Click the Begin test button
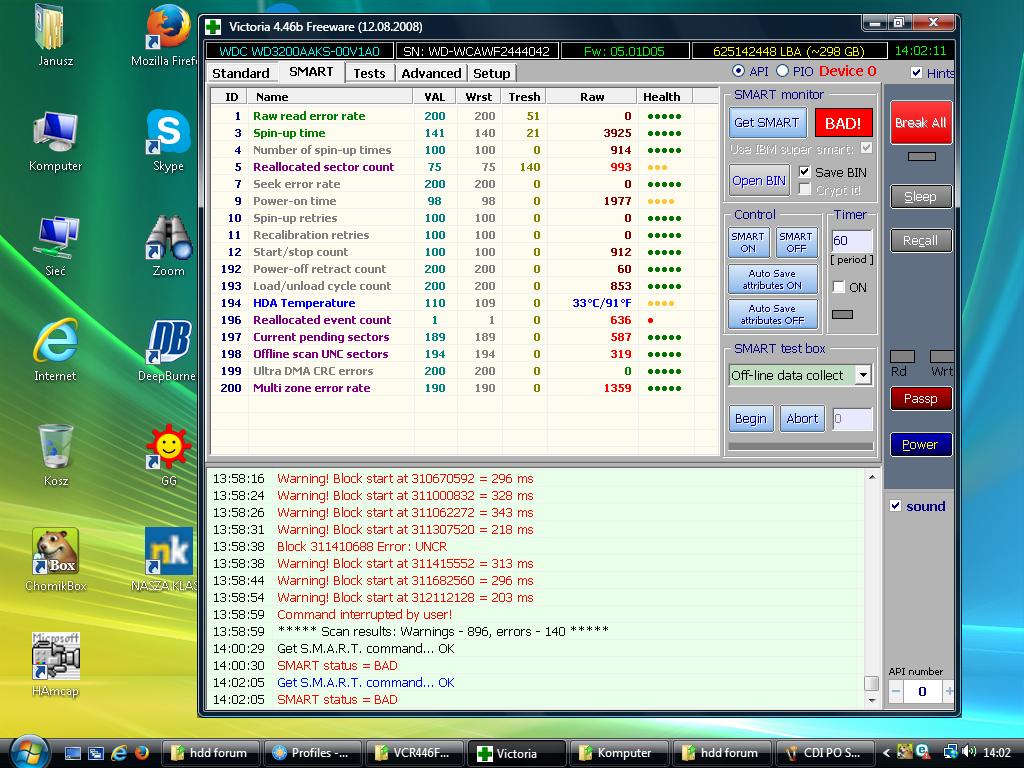The width and height of the screenshot is (1024, 768). [751, 419]
